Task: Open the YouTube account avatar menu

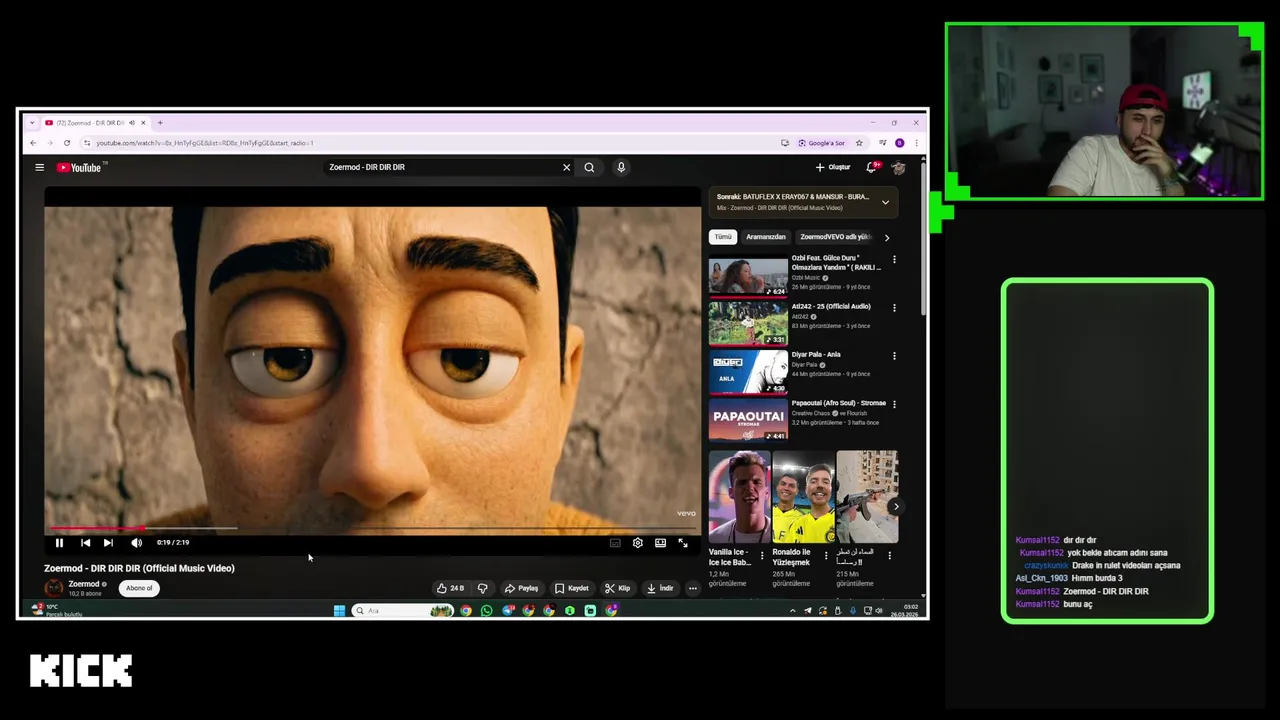Action: pos(898,167)
